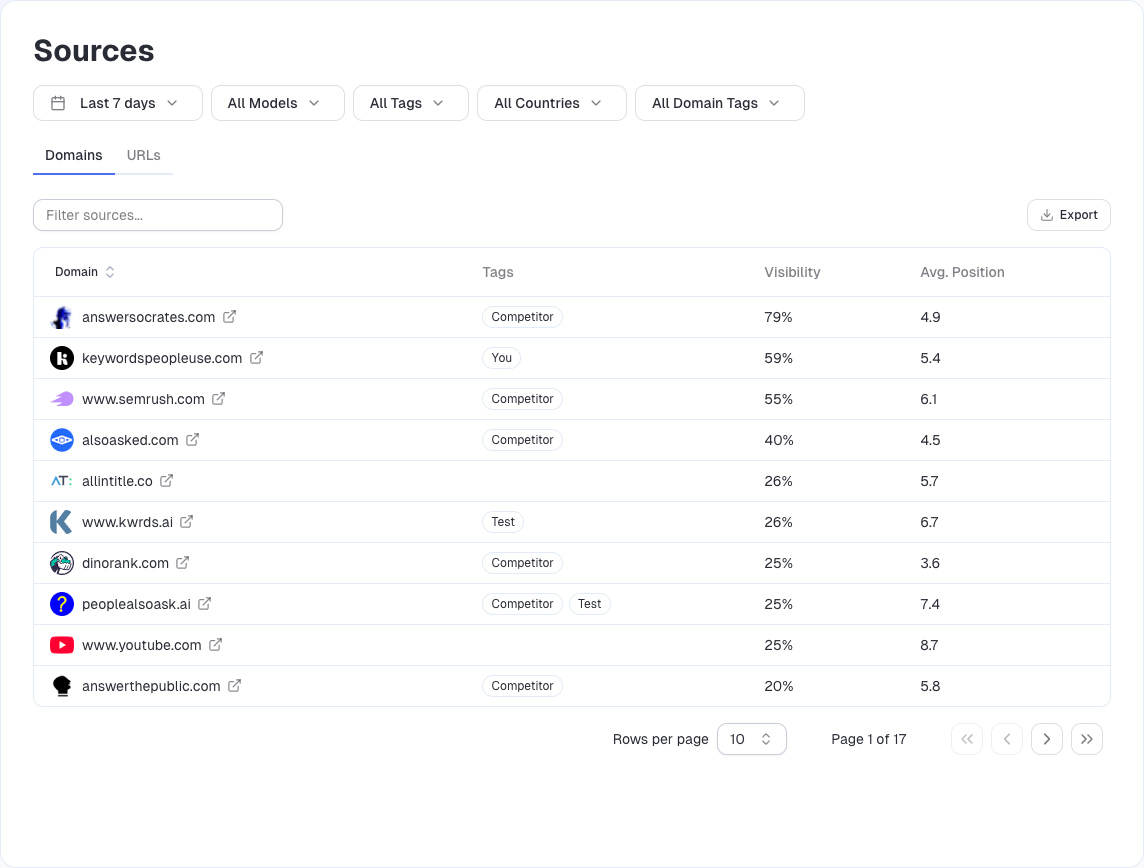
Task: Select the answersocrates.com domain name
Action: coord(148,317)
